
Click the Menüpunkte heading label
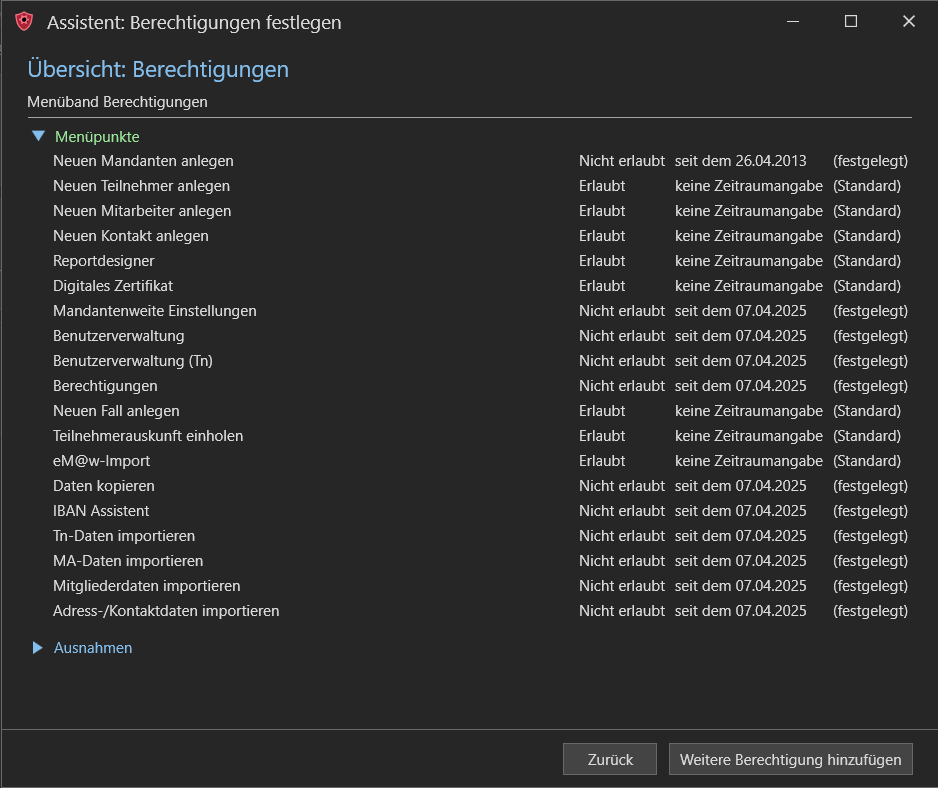click(x=97, y=136)
